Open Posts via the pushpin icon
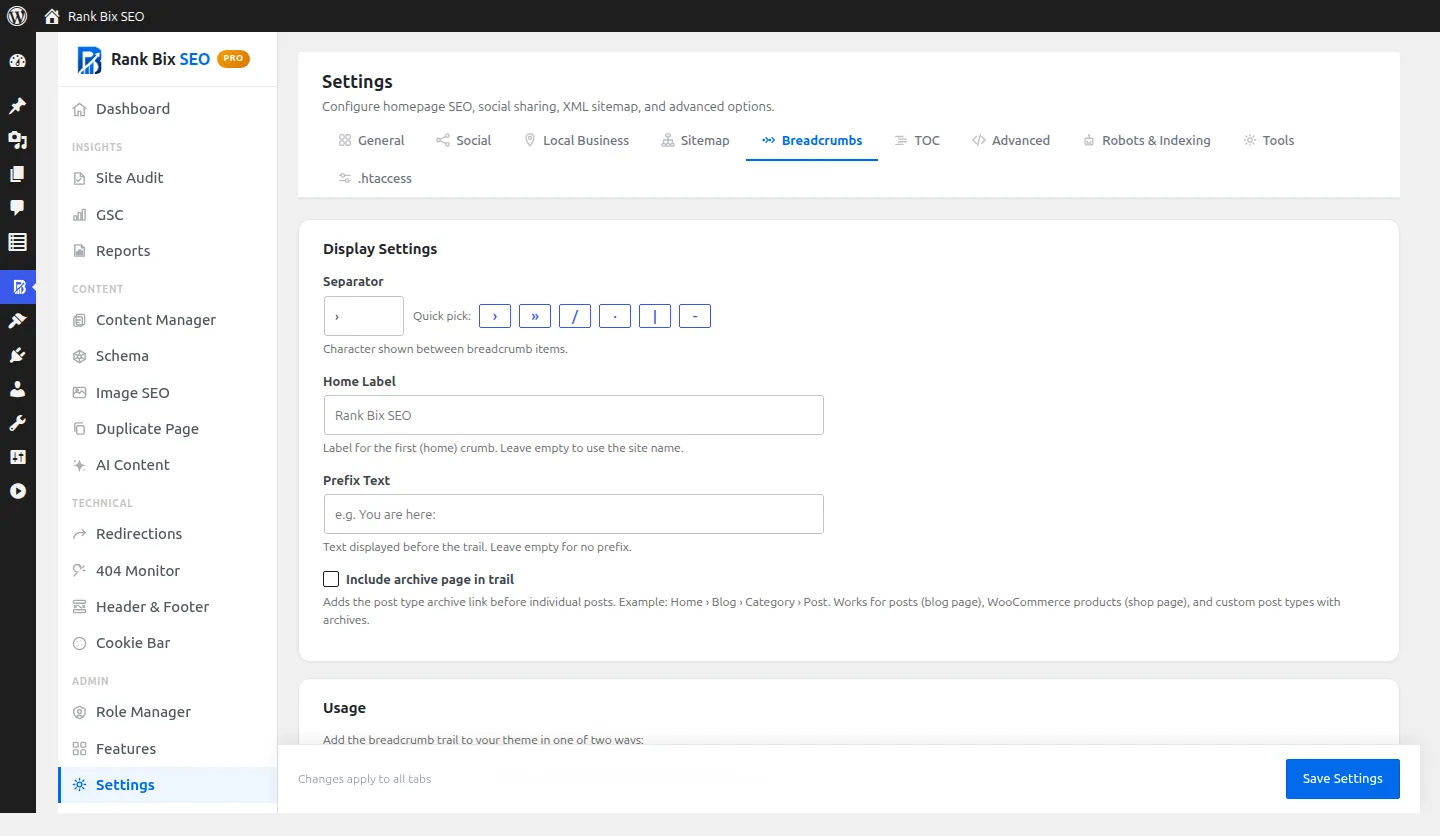The height and width of the screenshot is (836, 1440). pos(17,106)
